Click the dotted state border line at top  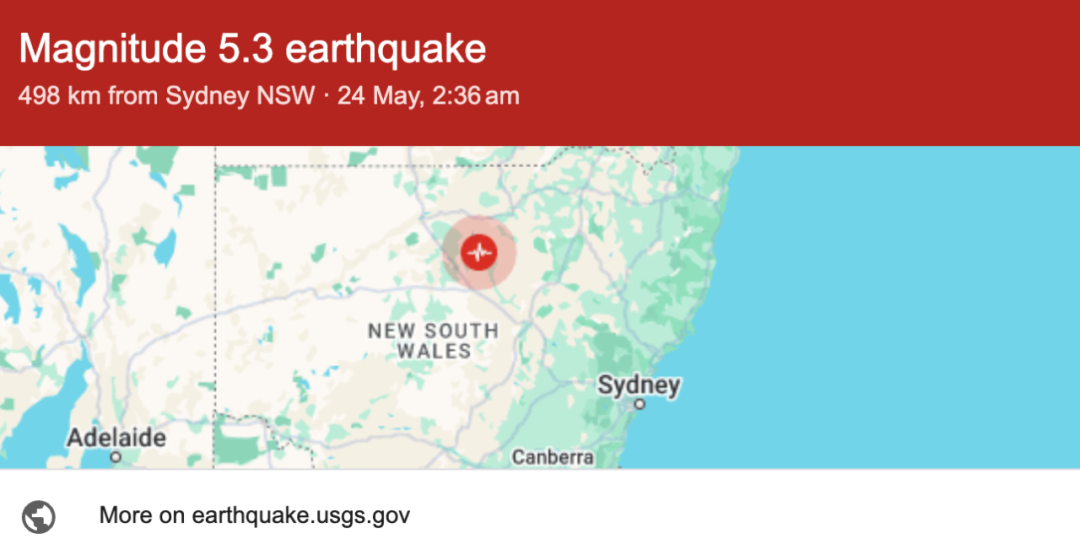click(379, 166)
